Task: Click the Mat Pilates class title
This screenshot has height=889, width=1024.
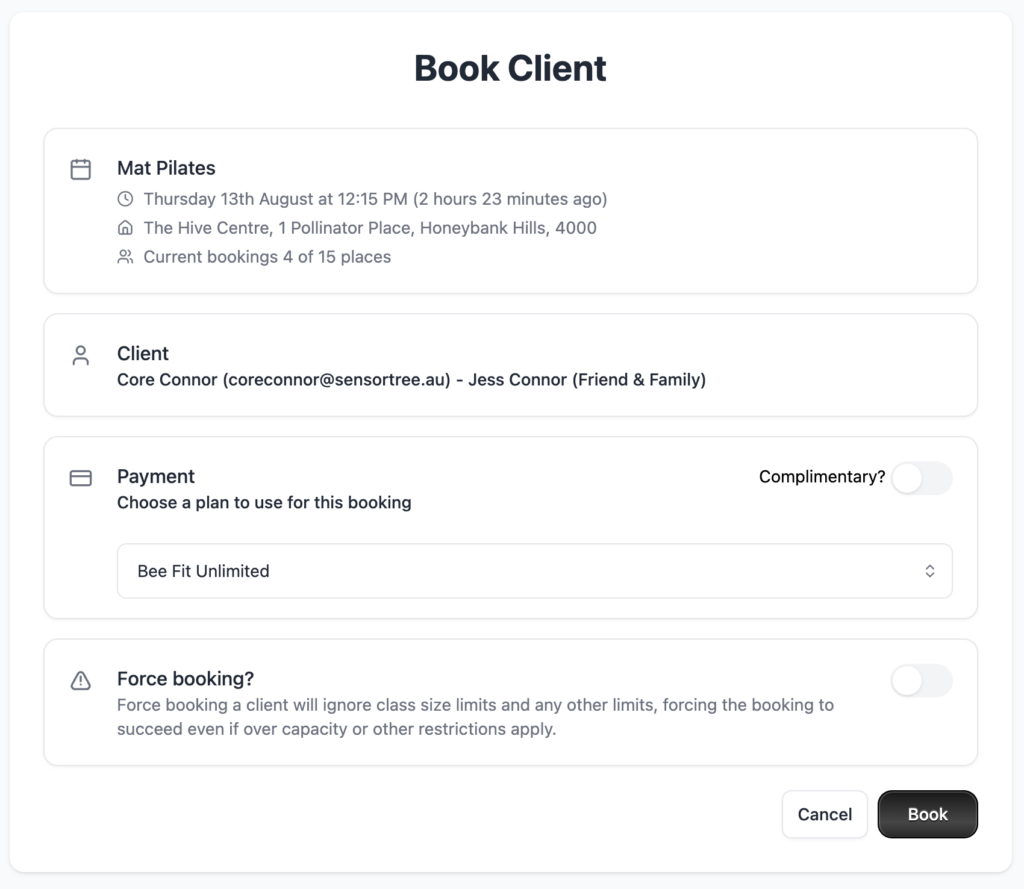Action: [166, 168]
